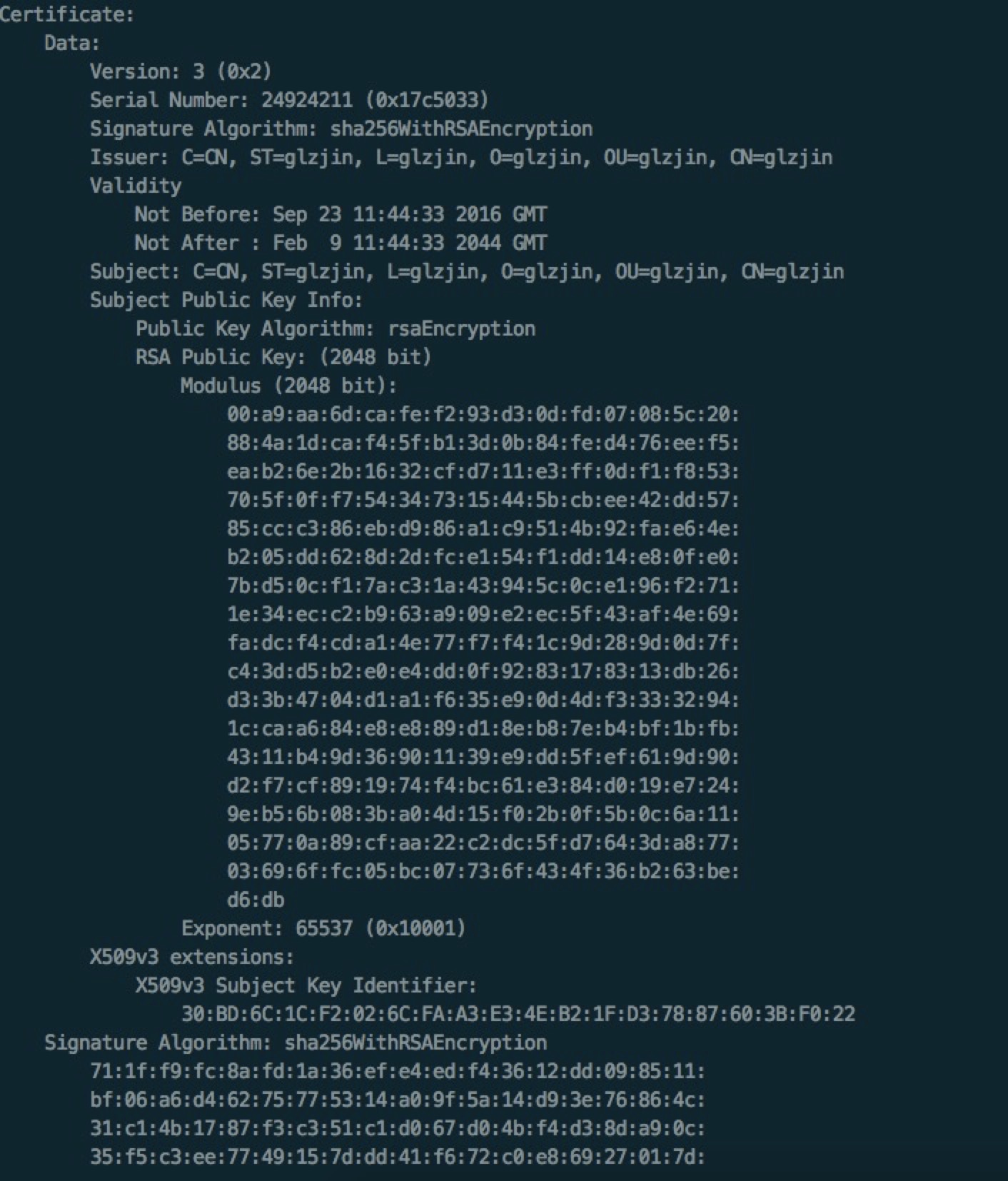This screenshot has height=1181, width=1008.
Task: Click the last modulus row "d6:db"
Action: pos(256,900)
